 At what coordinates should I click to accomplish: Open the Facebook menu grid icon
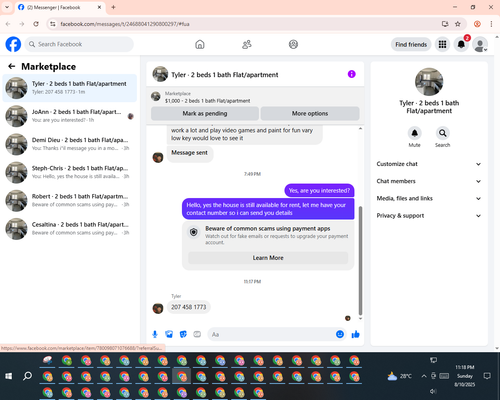(442, 44)
